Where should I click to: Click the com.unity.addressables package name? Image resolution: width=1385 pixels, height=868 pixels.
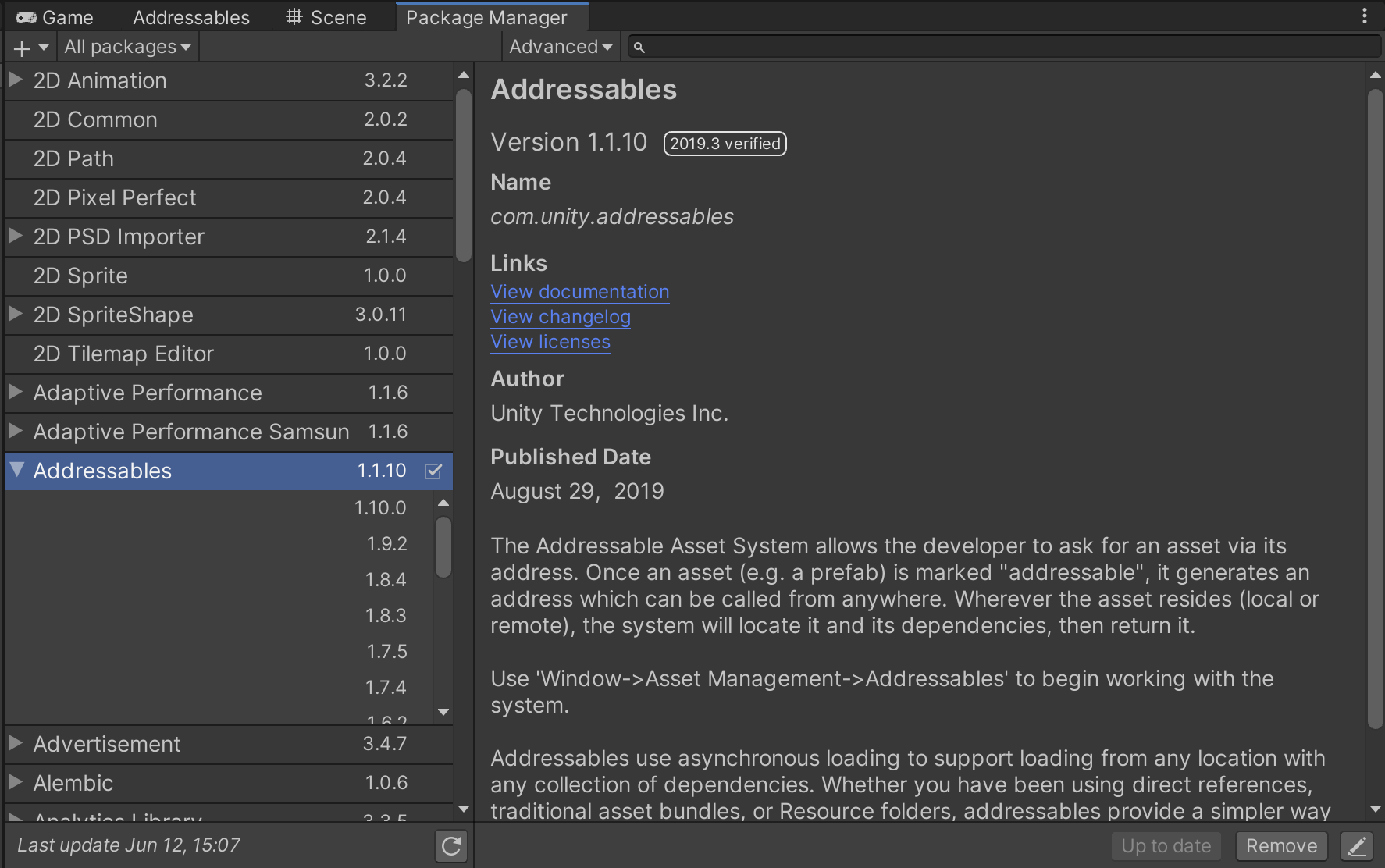[612, 217]
